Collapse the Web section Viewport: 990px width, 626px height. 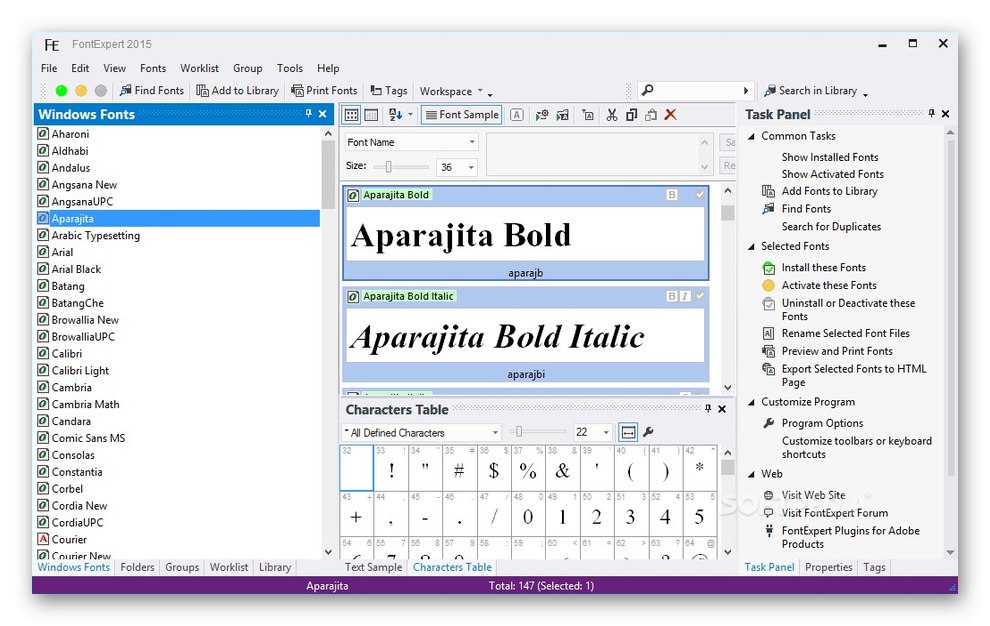(751, 474)
